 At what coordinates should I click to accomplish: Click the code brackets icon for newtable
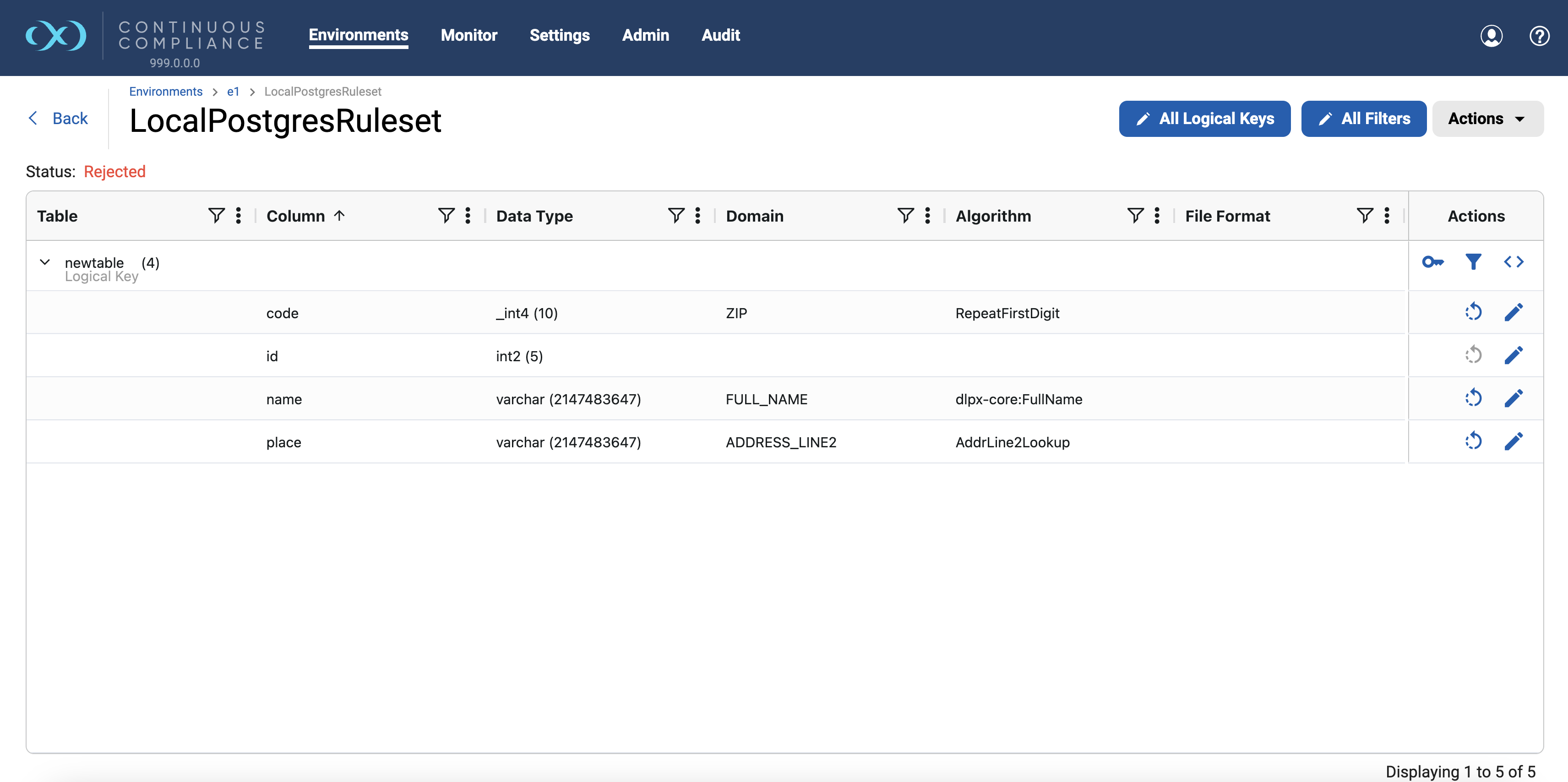[x=1514, y=262]
